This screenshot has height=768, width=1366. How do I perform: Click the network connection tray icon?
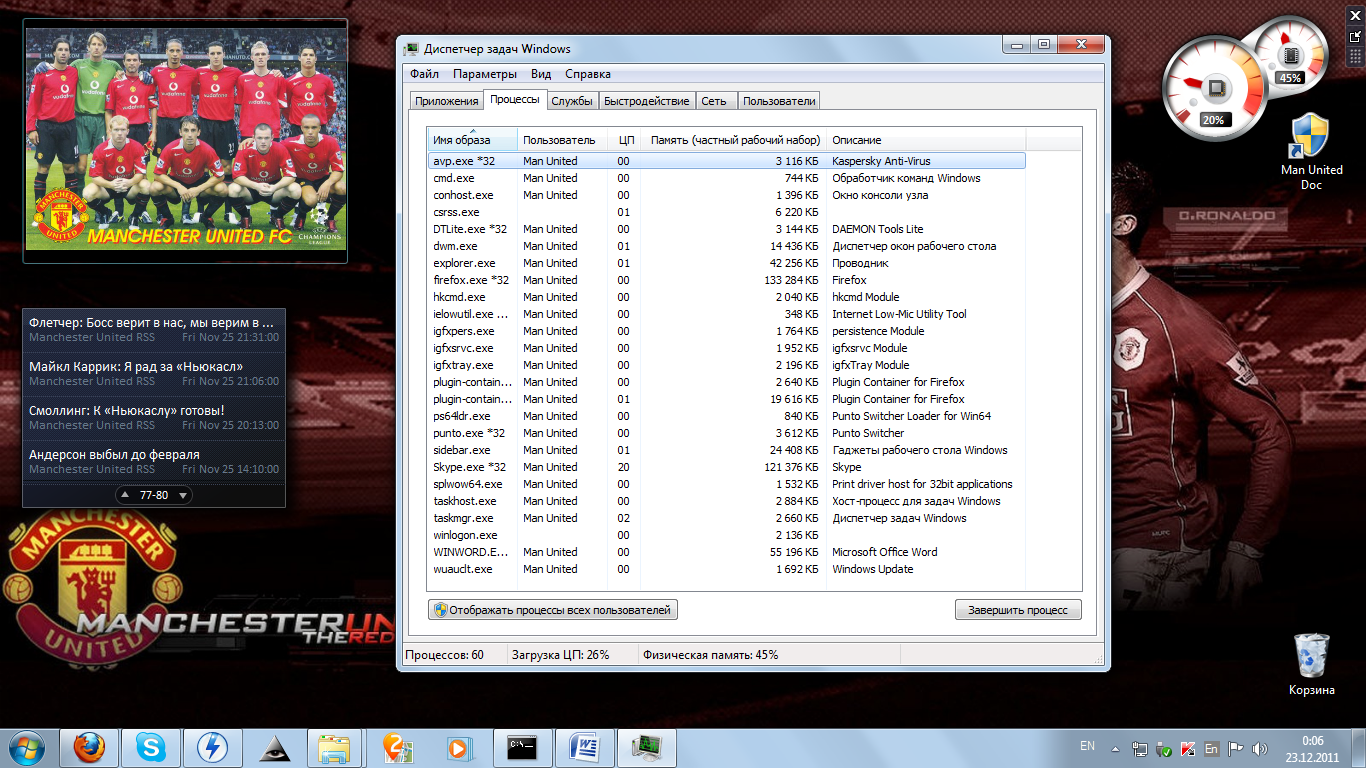click(1140, 748)
